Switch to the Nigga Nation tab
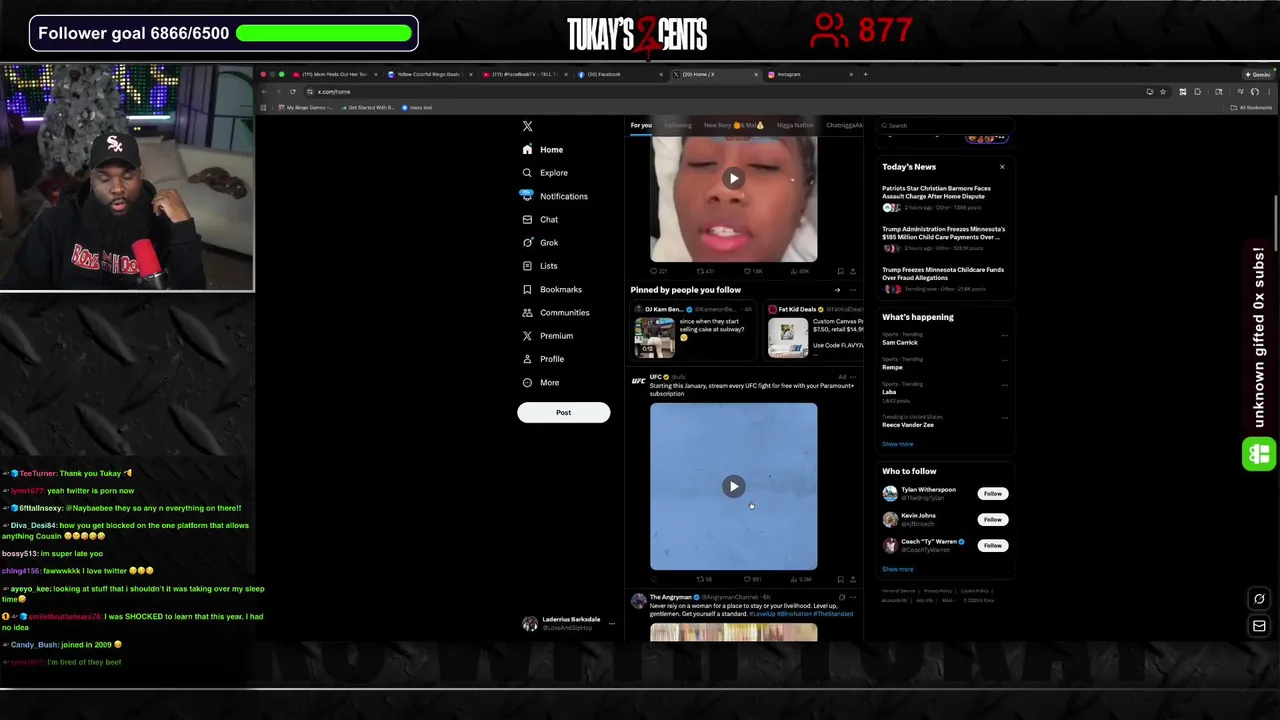The image size is (1280, 720). pos(795,125)
